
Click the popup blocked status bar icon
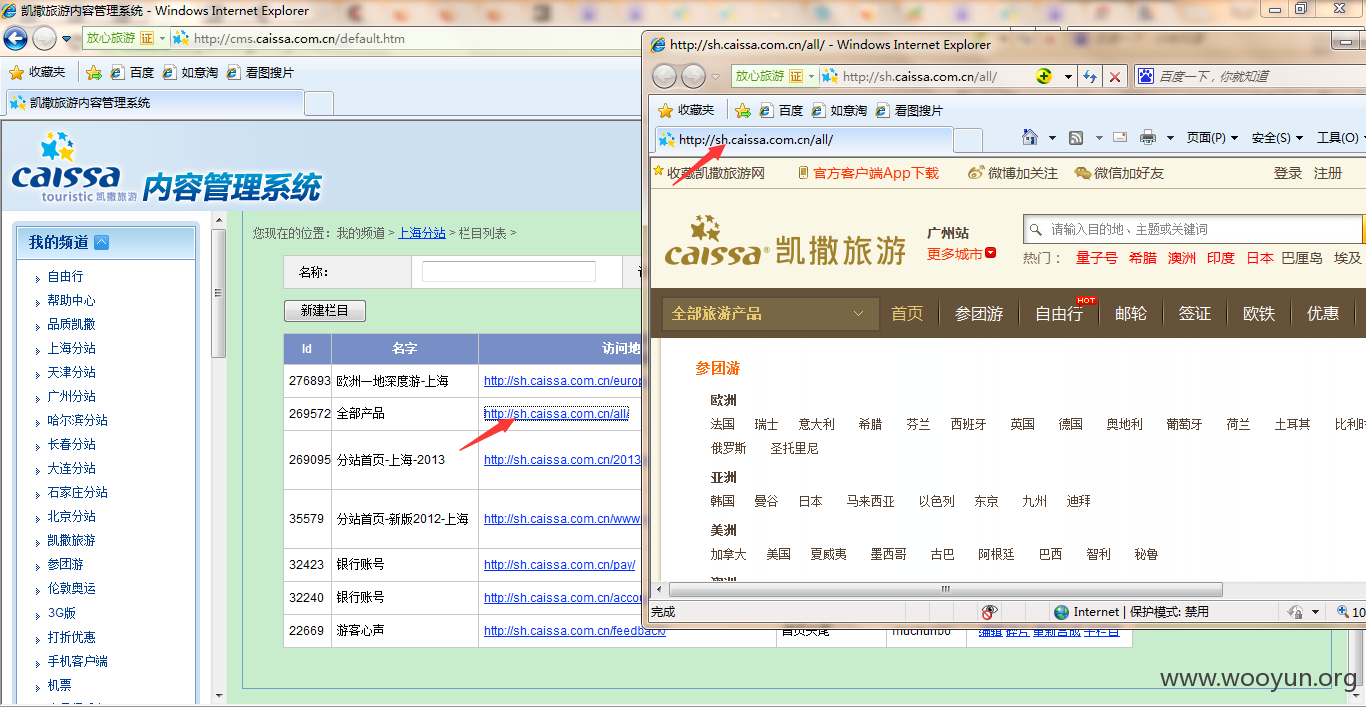(990, 612)
